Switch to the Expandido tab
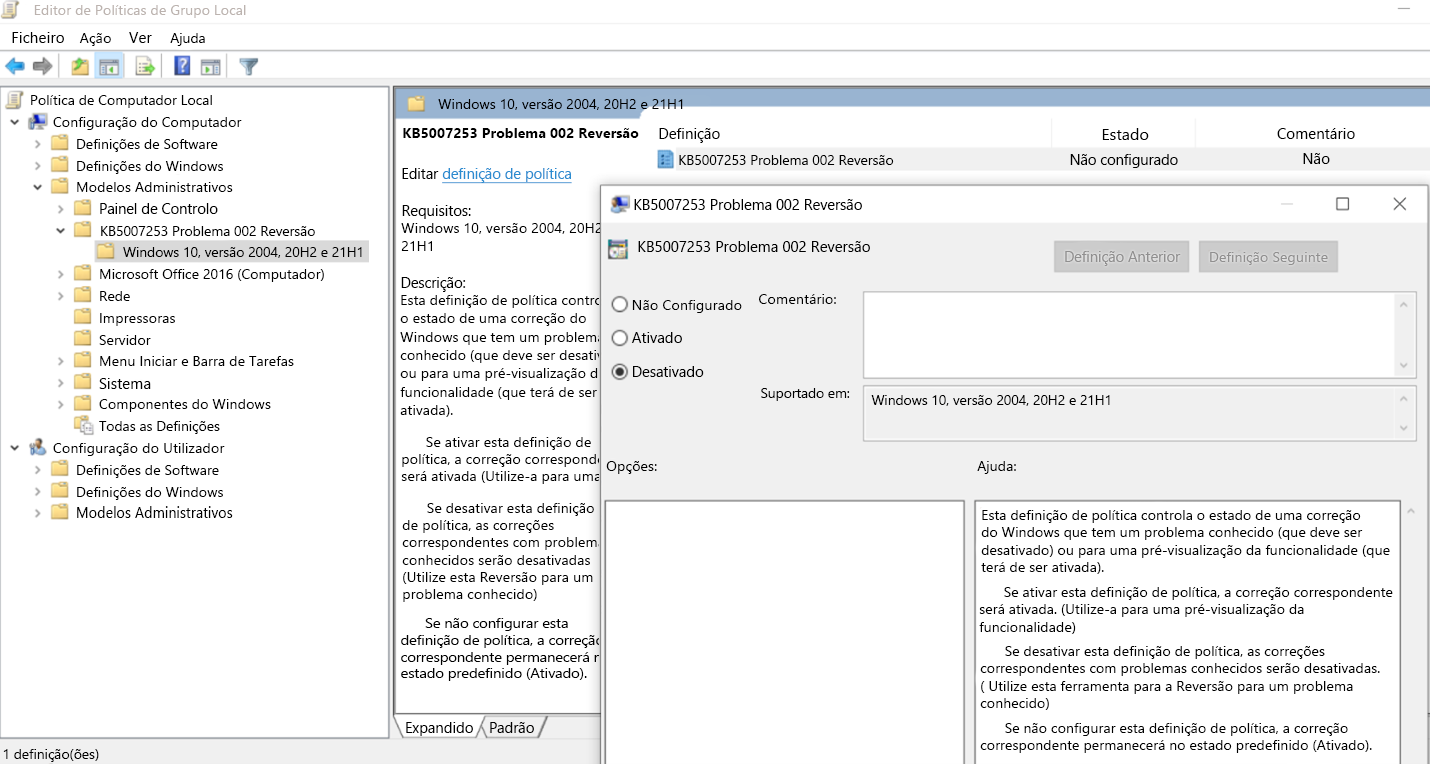The width and height of the screenshot is (1430, 764). 439,728
